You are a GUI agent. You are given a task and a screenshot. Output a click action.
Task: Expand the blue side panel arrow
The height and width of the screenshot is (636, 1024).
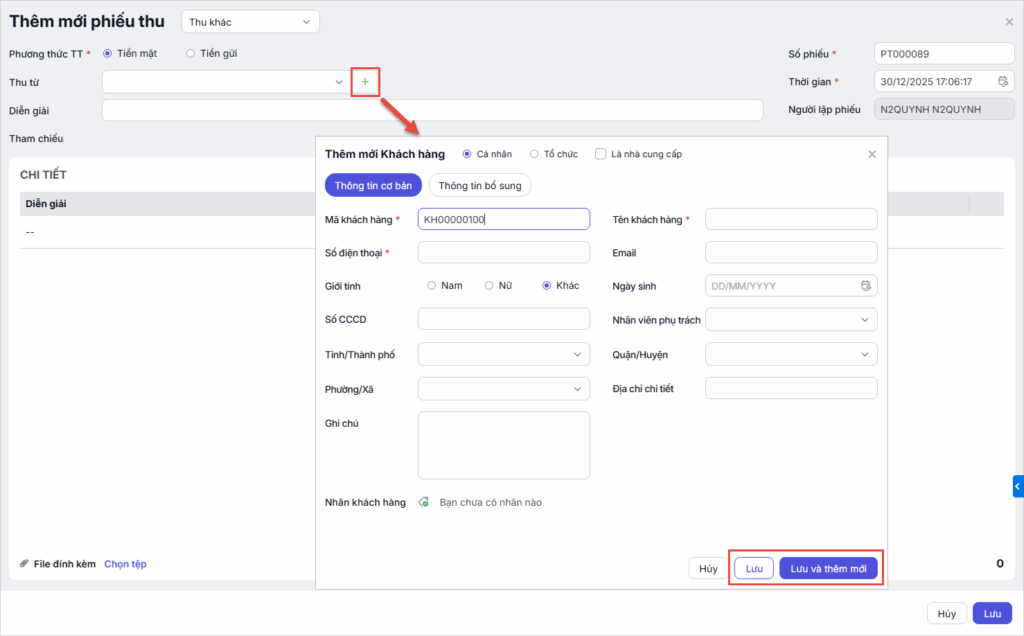coord(1017,486)
